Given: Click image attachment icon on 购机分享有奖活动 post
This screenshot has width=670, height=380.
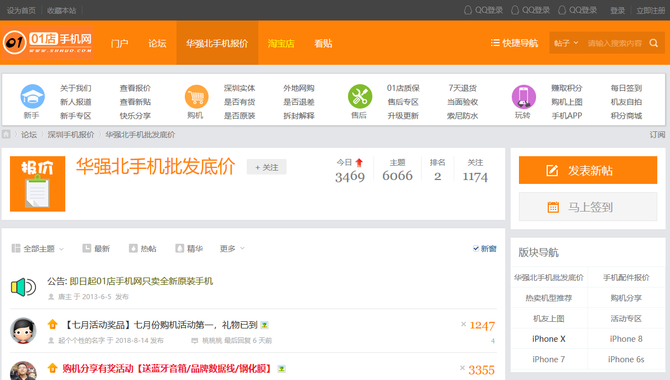Looking at the screenshot, I should click(281, 368).
